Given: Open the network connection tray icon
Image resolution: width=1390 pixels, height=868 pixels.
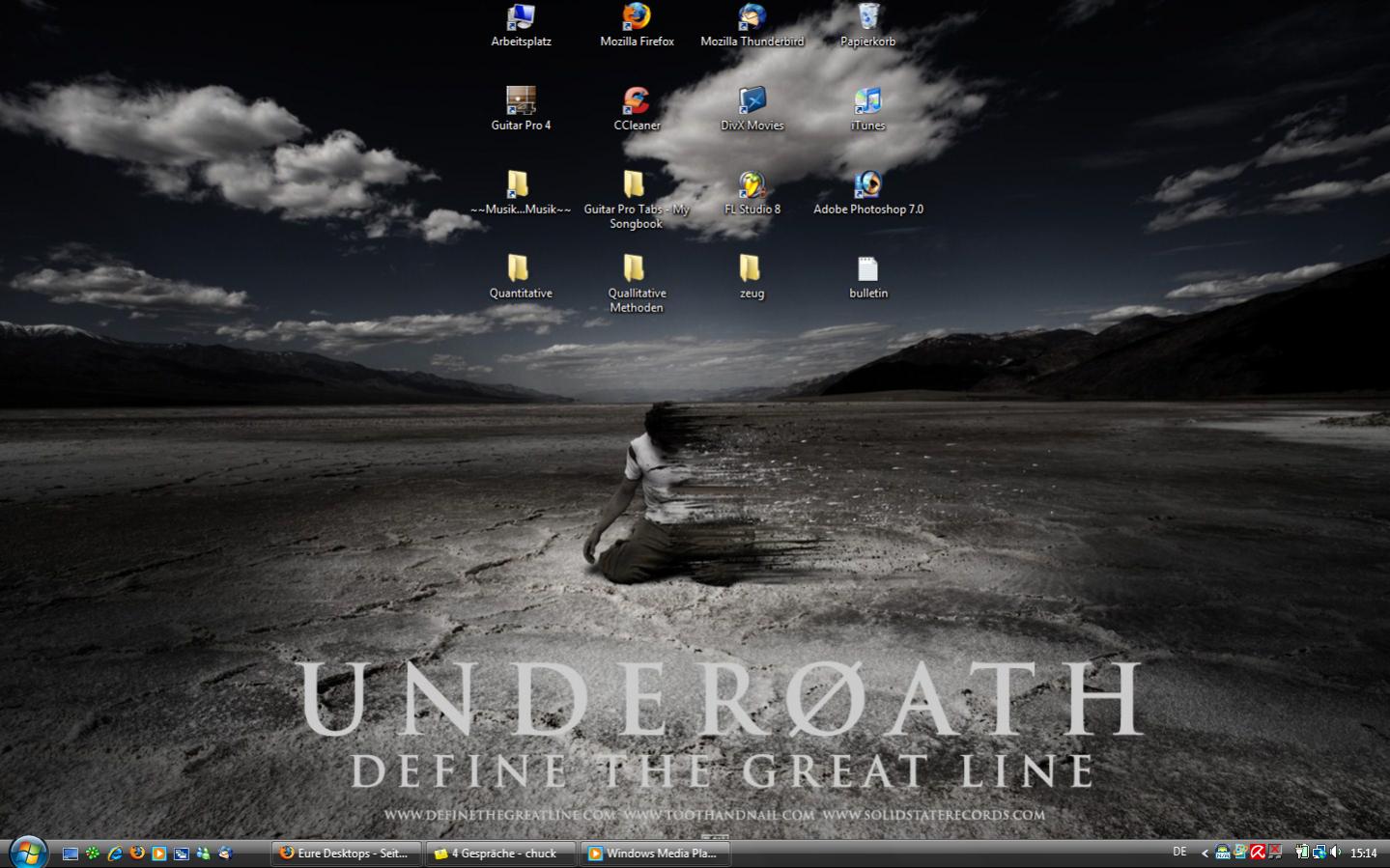Looking at the screenshot, I should [x=1319, y=853].
